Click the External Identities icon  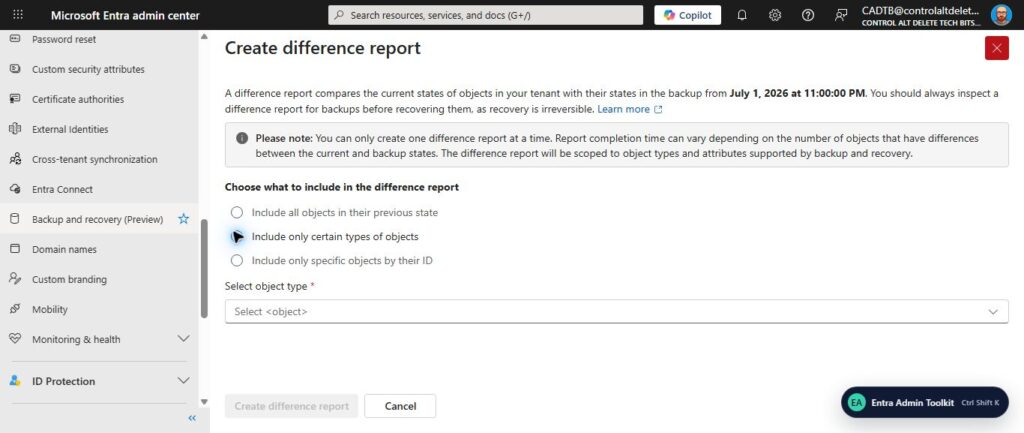[15, 129]
